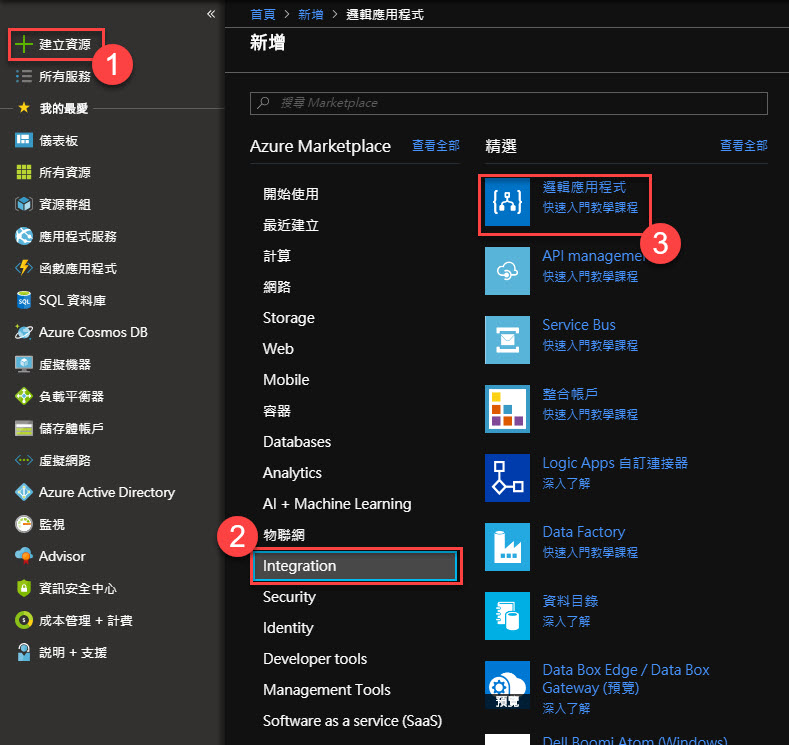Viewport: 789px width, 745px height.
Task: Open 深入了解 under Logic Apps 自訂連接器
Action: coord(566,483)
